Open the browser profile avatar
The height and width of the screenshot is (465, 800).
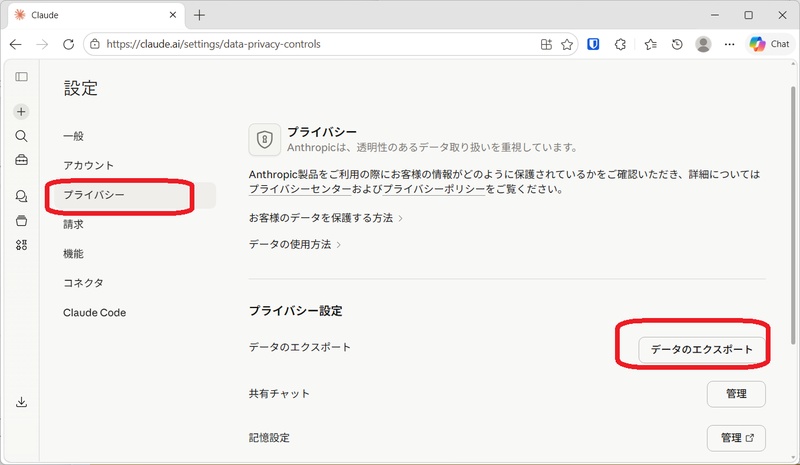pos(703,44)
